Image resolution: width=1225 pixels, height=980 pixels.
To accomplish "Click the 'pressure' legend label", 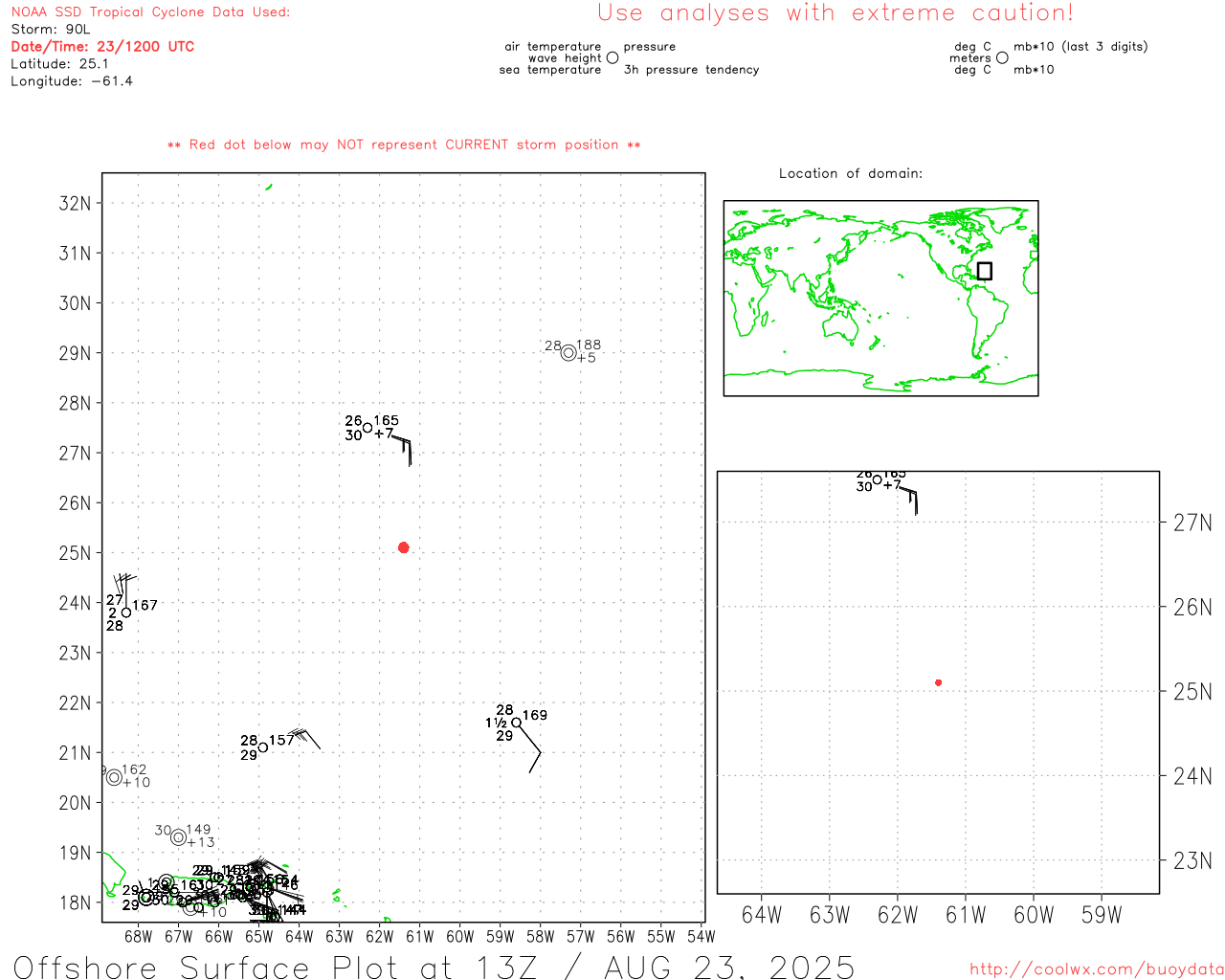I will (650, 46).
